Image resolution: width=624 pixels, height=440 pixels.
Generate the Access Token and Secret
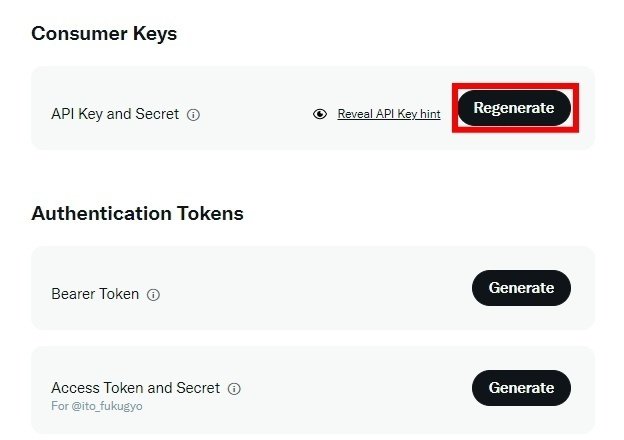pyautogui.click(x=521, y=387)
